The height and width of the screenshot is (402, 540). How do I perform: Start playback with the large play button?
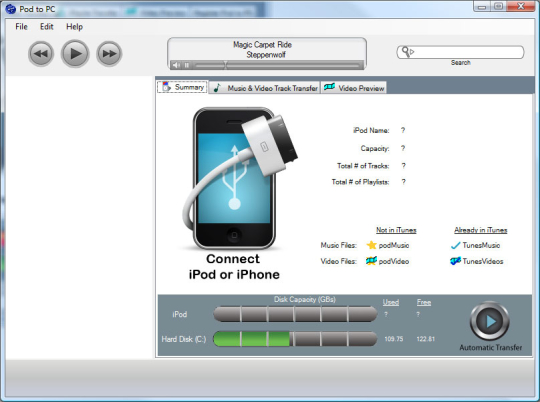(75, 53)
